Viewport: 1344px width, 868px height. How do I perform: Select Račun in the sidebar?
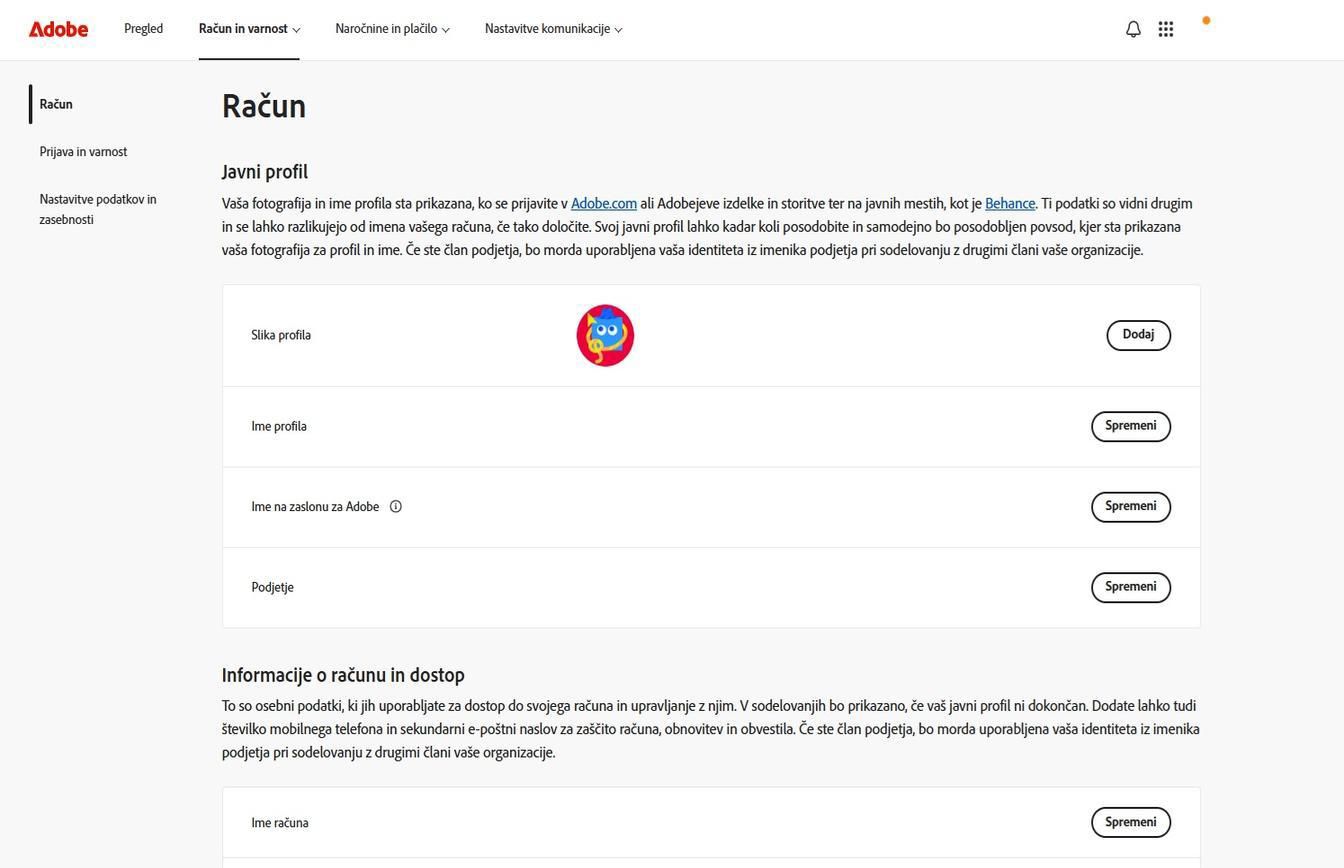click(x=56, y=104)
